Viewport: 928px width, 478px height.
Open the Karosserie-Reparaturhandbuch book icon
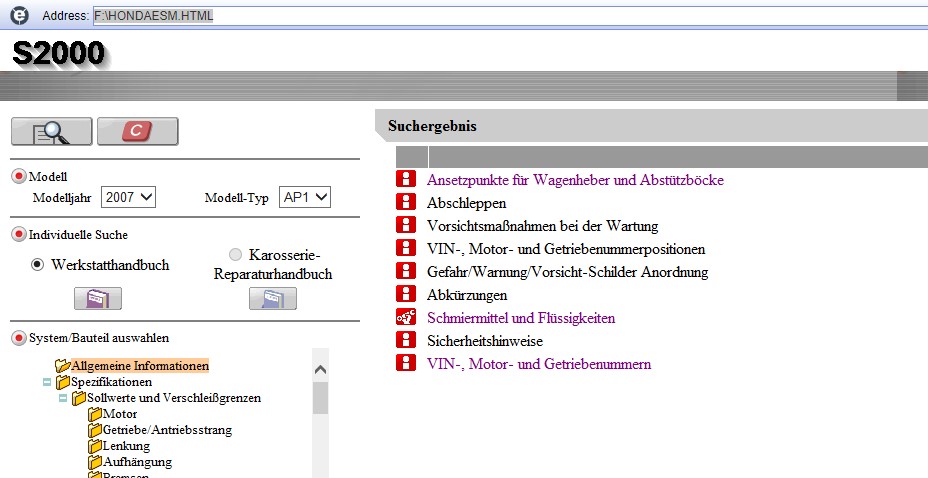272,298
